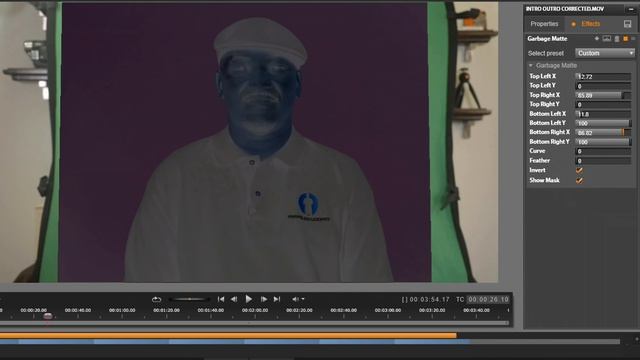Click the playhead marker on the time ruler
Screen dimensions: 640x360
48,316
